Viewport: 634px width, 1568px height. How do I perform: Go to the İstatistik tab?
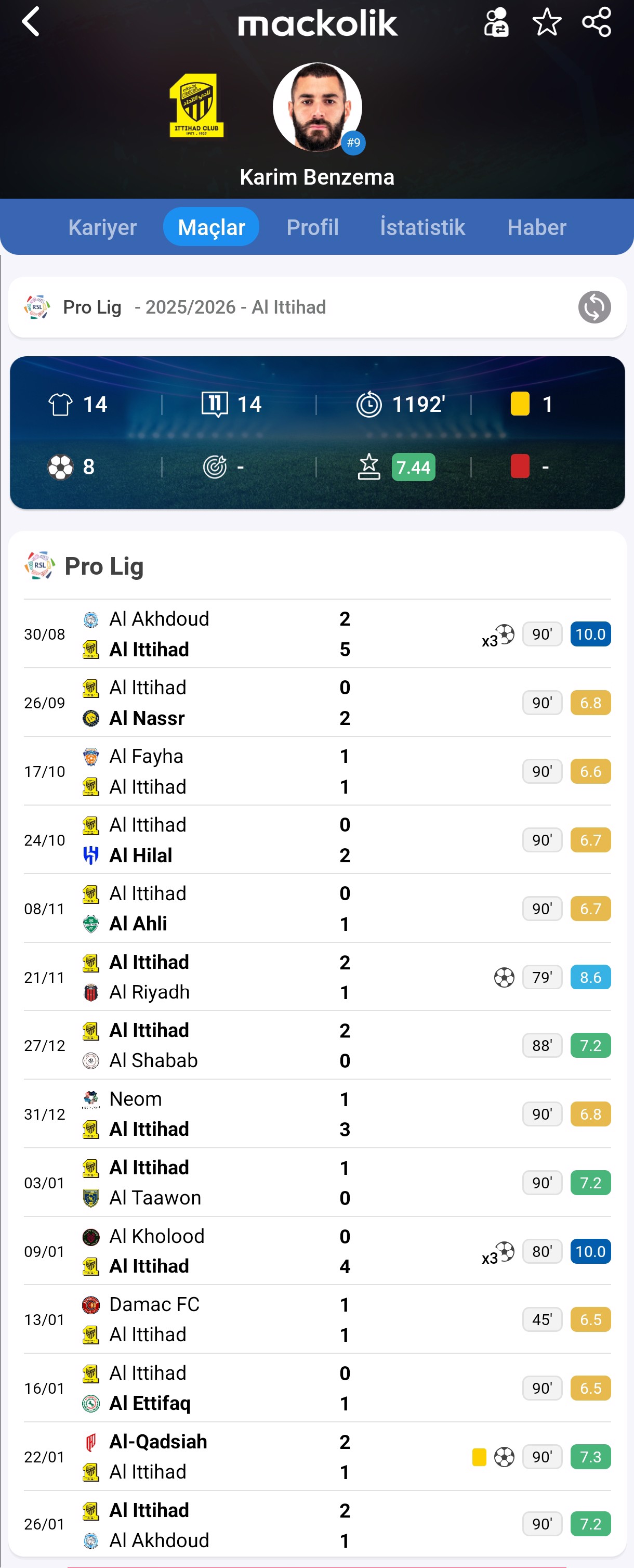coord(422,227)
